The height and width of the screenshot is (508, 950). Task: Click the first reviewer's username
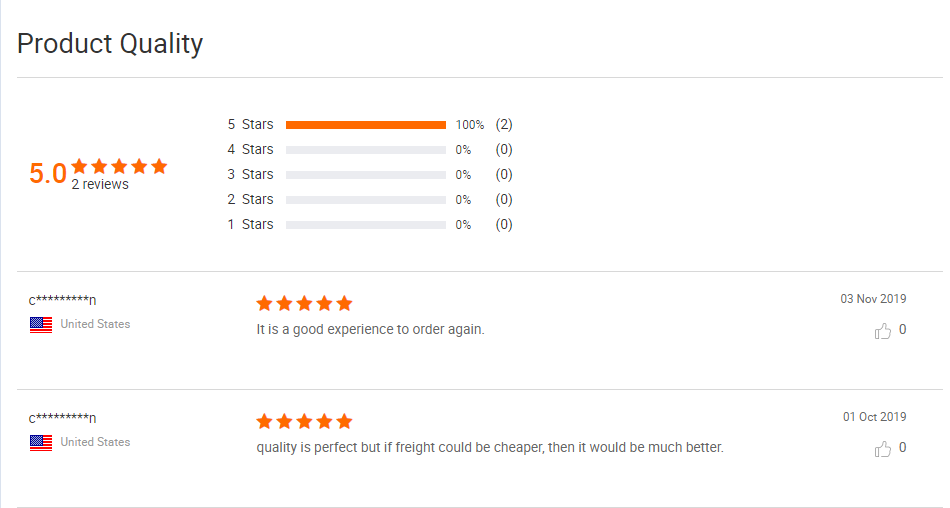[x=62, y=300]
